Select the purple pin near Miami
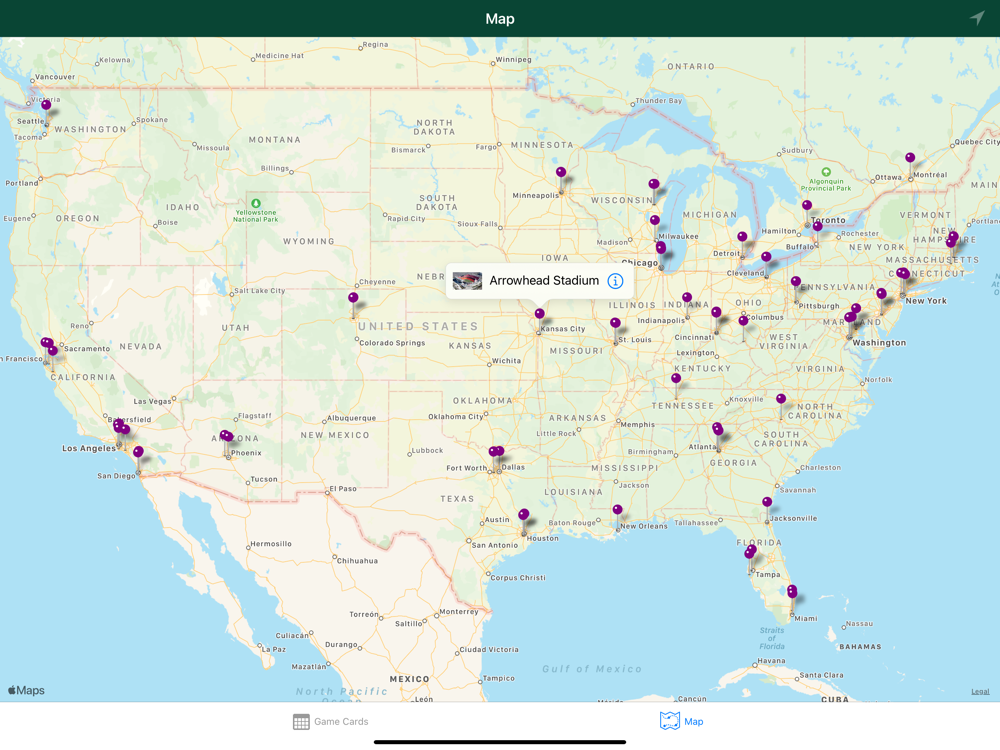 [791, 591]
